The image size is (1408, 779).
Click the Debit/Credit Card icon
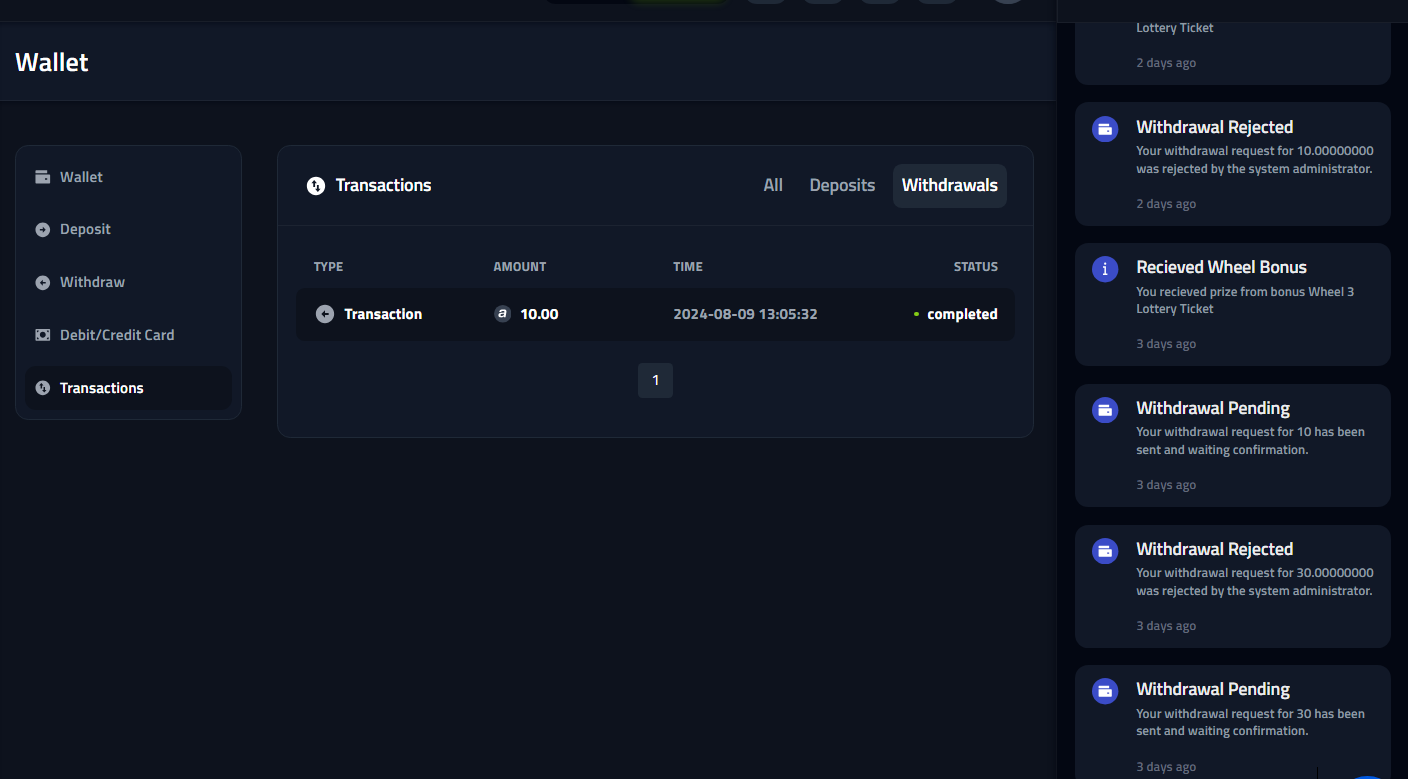tap(42, 335)
